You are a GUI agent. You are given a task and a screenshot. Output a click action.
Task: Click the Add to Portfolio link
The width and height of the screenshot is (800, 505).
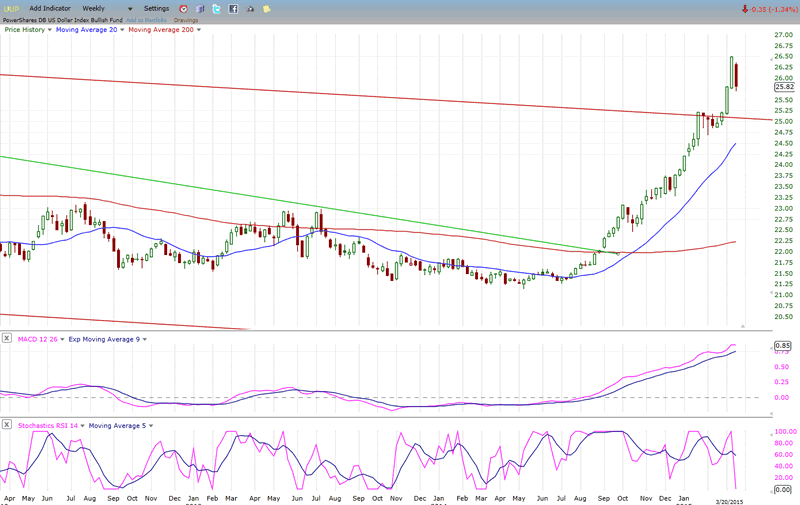(x=147, y=19)
